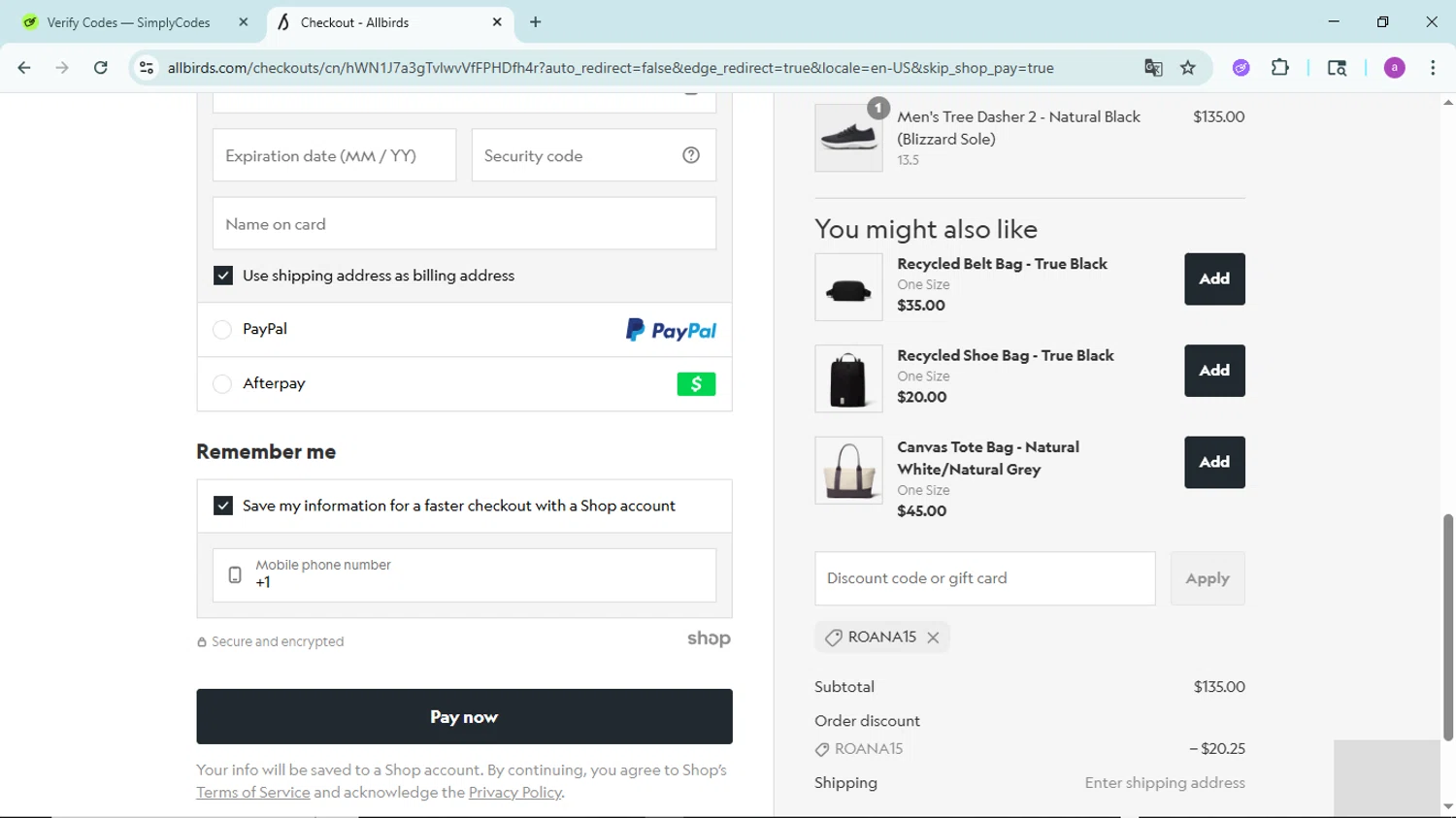Image resolution: width=1456 pixels, height=818 pixels.
Task: Click the Mobile phone number field
Action: (464, 575)
